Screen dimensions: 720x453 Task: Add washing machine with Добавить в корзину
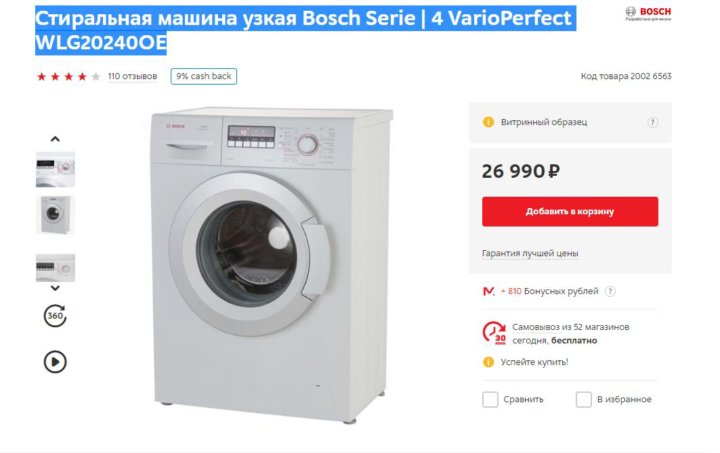tap(570, 212)
